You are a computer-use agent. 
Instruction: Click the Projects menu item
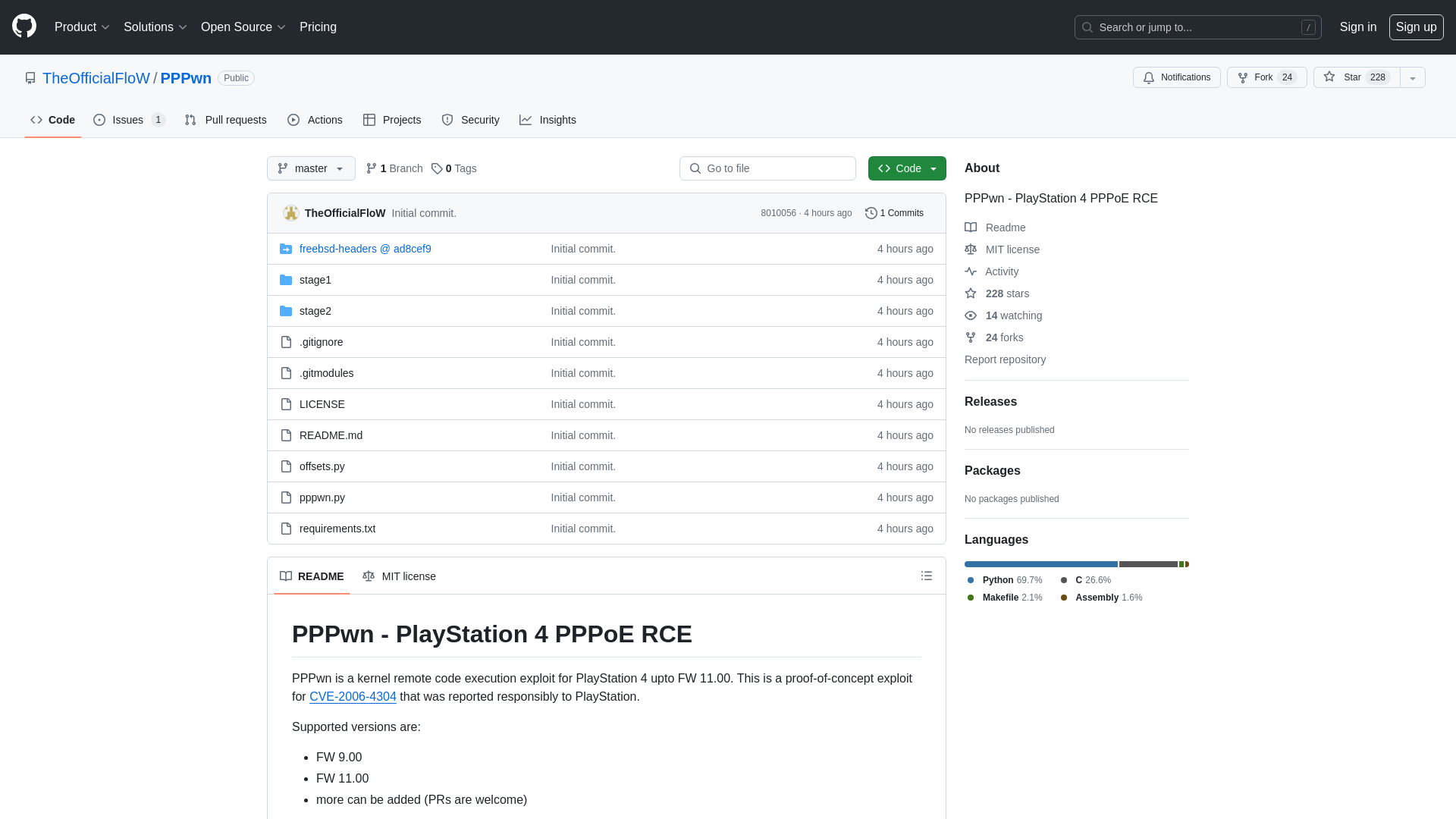tap(392, 120)
